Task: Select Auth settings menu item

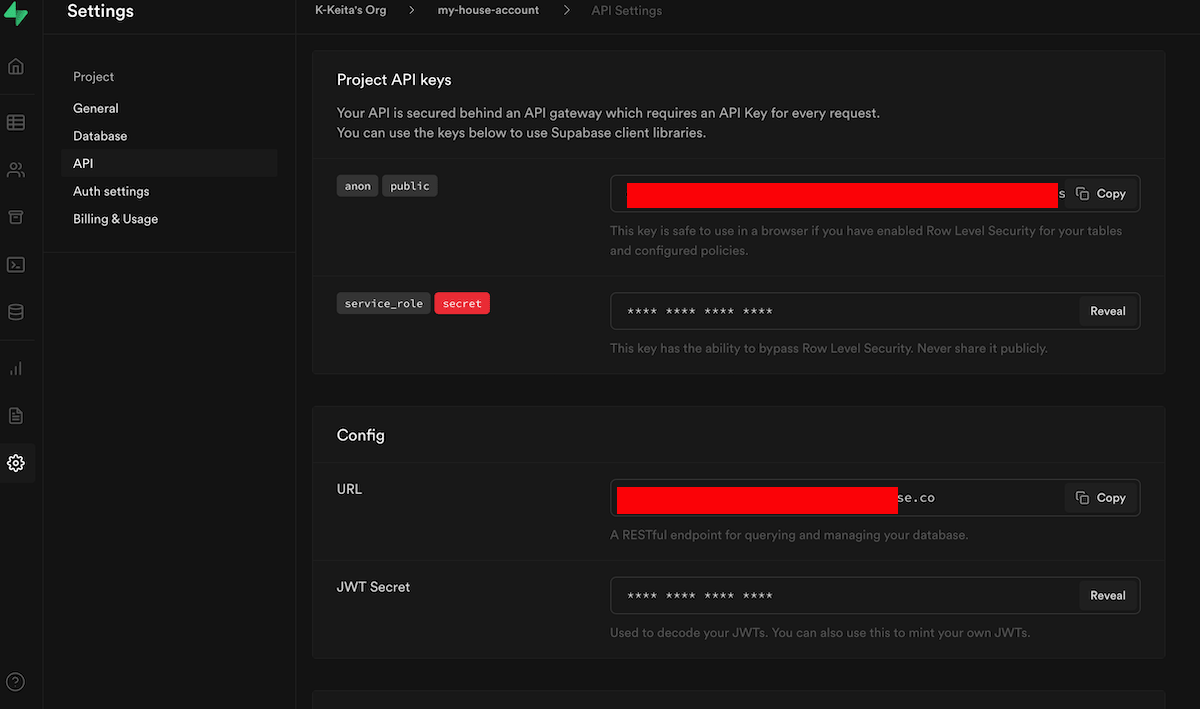Action: [x=111, y=191]
